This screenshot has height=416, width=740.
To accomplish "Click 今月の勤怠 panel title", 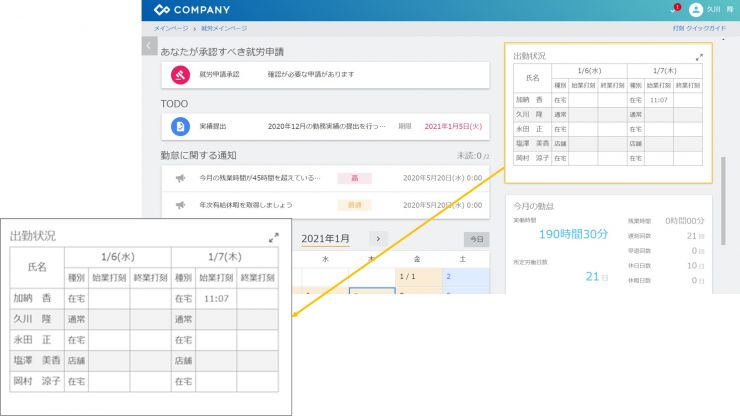I will pyautogui.click(x=533, y=206).
